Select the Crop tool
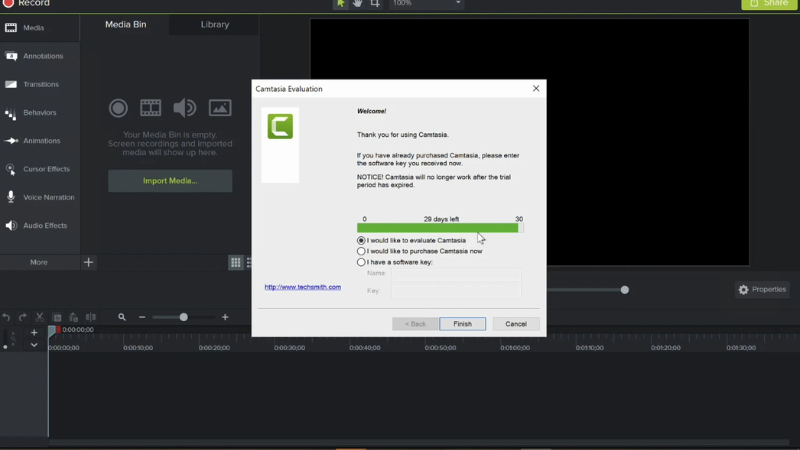 coord(375,4)
